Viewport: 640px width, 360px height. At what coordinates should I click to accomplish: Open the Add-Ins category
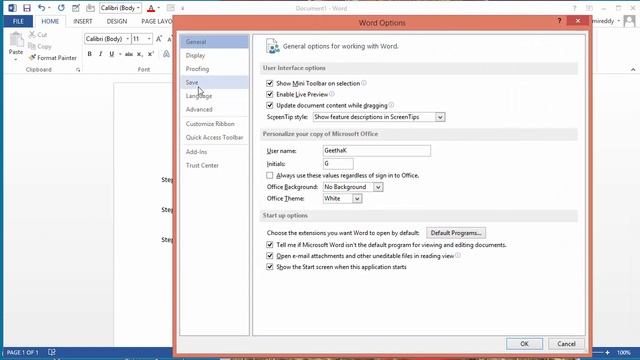click(x=214, y=152)
